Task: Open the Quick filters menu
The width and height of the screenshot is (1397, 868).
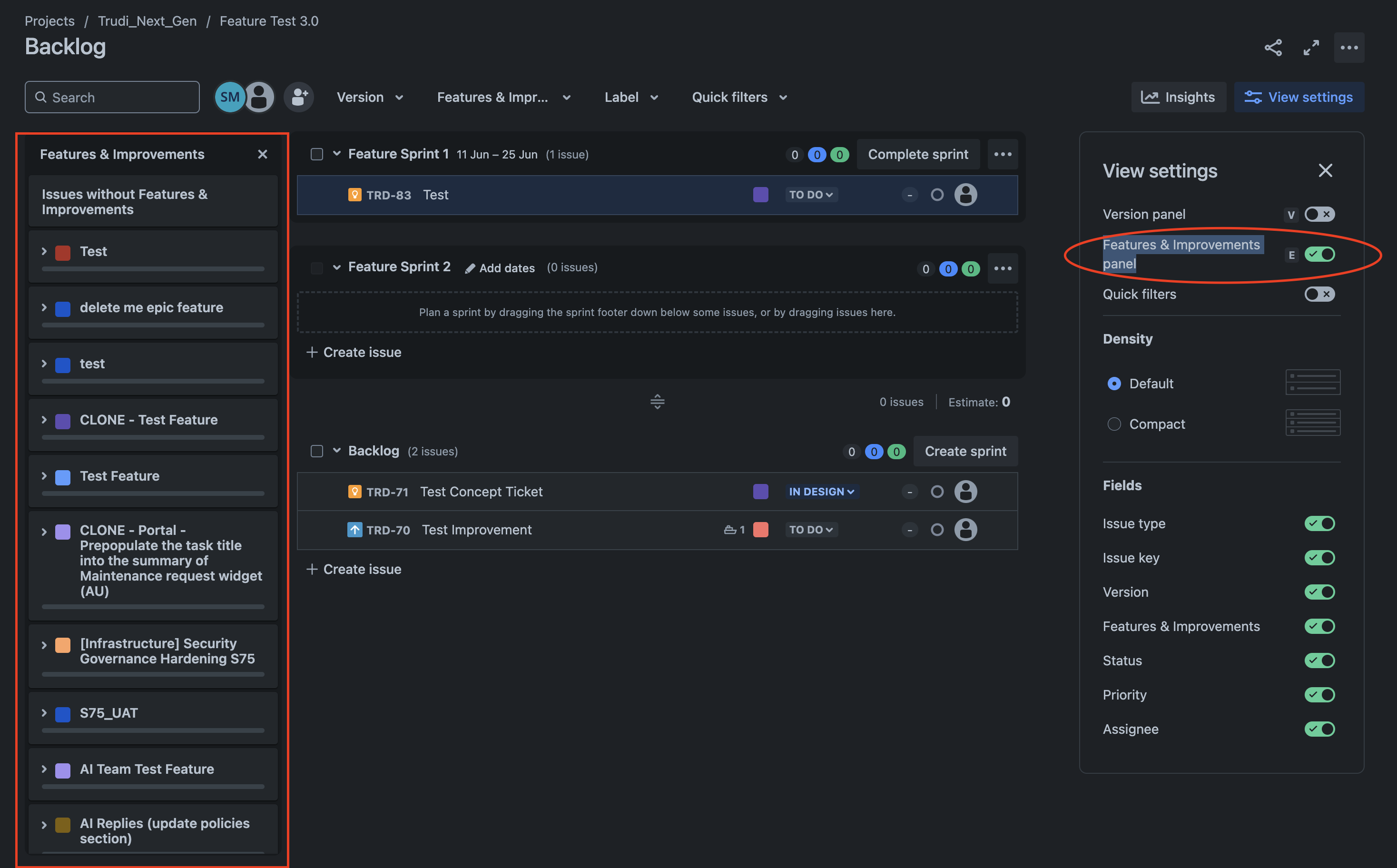Action: (x=739, y=97)
